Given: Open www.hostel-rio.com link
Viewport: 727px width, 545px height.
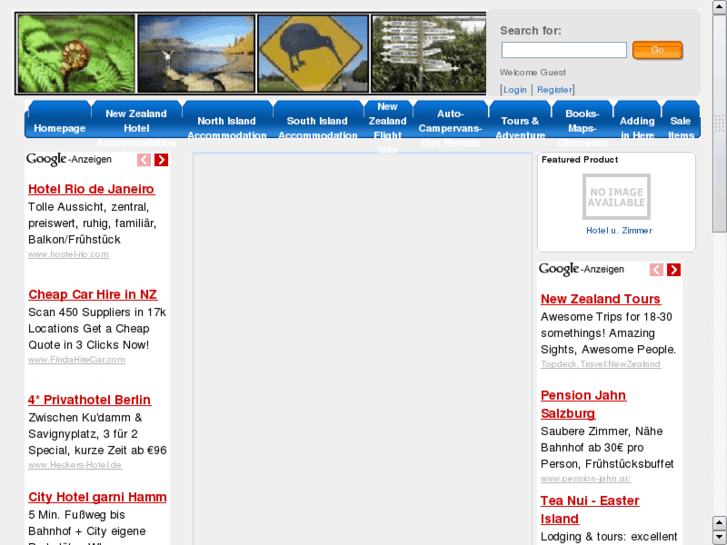Looking at the screenshot, I should (x=68, y=254).
